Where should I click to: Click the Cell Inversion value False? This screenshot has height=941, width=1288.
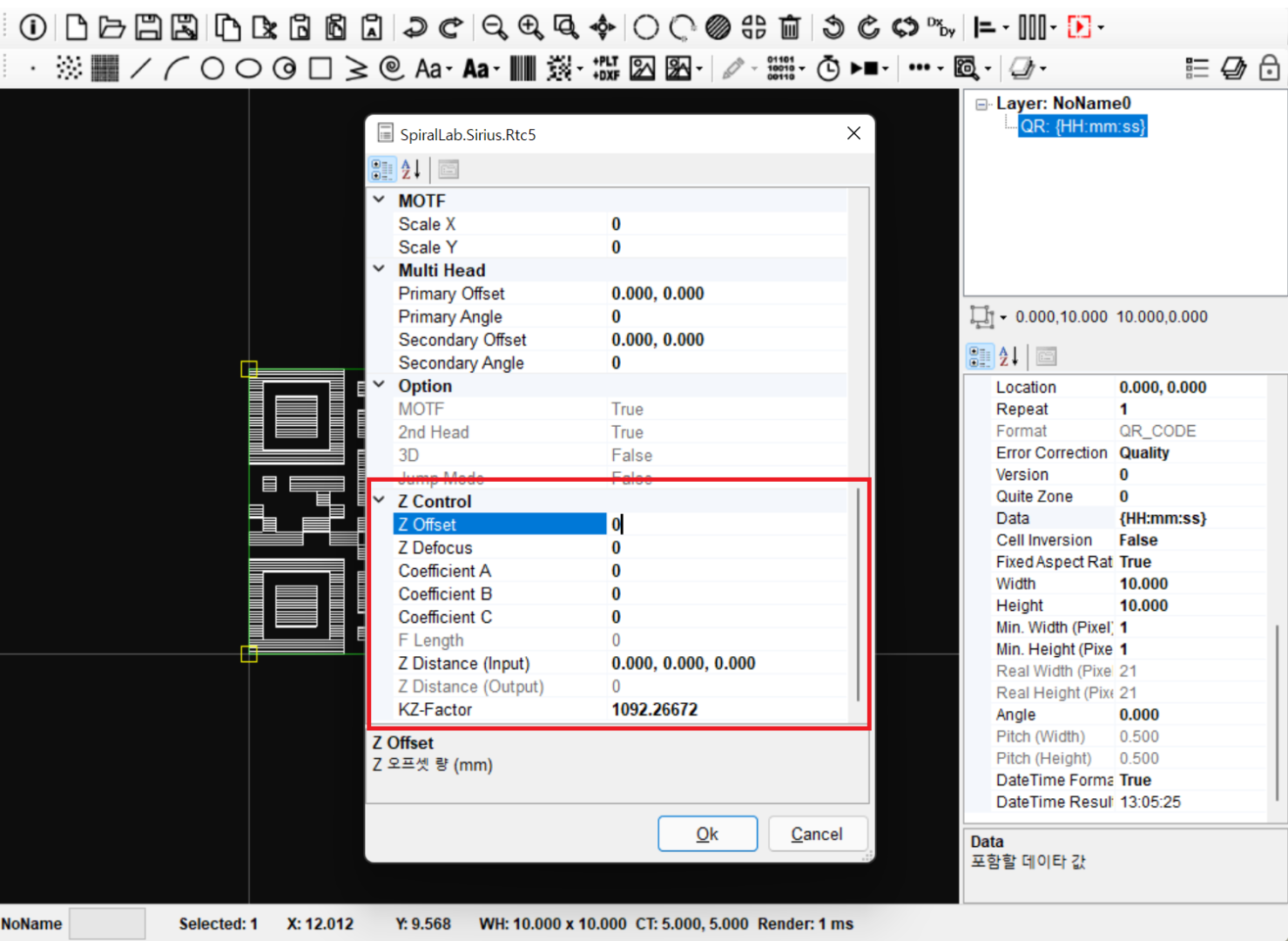click(1137, 540)
